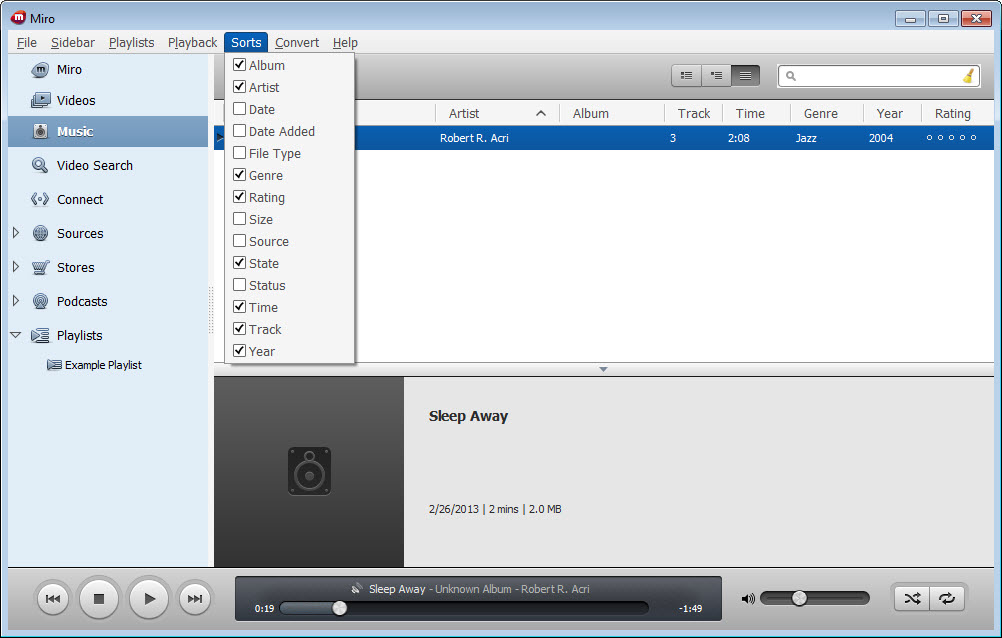The width and height of the screenshot is (1002, 638).
Task: Uncheck the Artist sort checkbox
Action: 240,86
